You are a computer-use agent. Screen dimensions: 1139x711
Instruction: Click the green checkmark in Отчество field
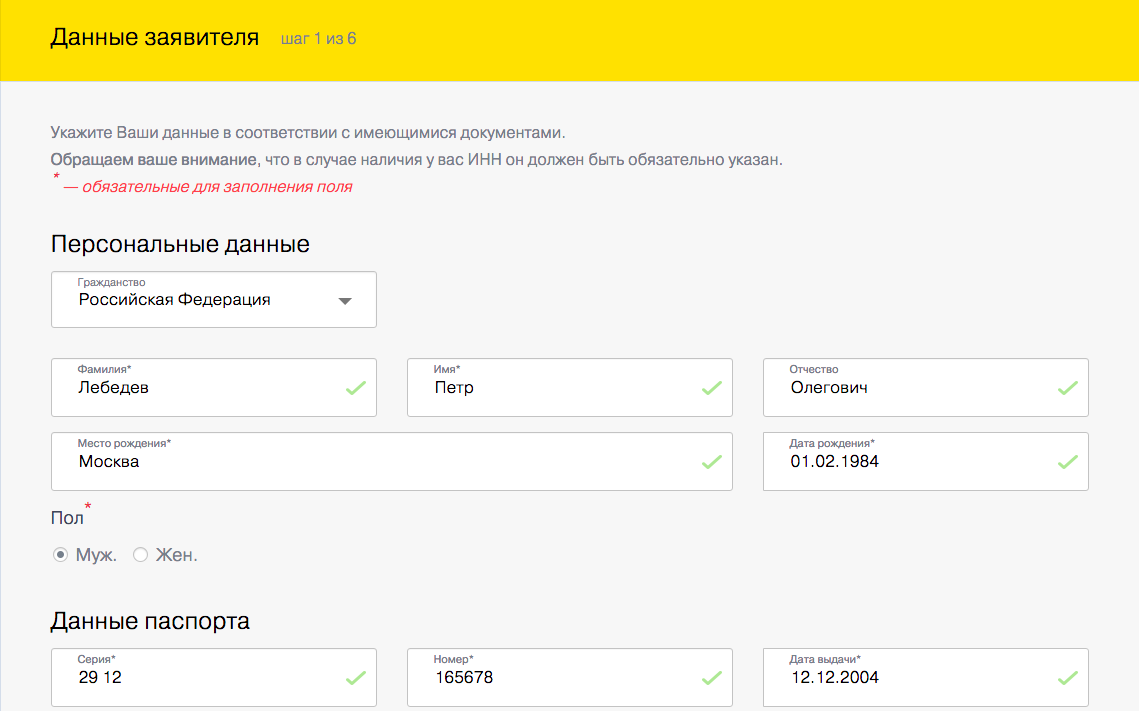1067,388
